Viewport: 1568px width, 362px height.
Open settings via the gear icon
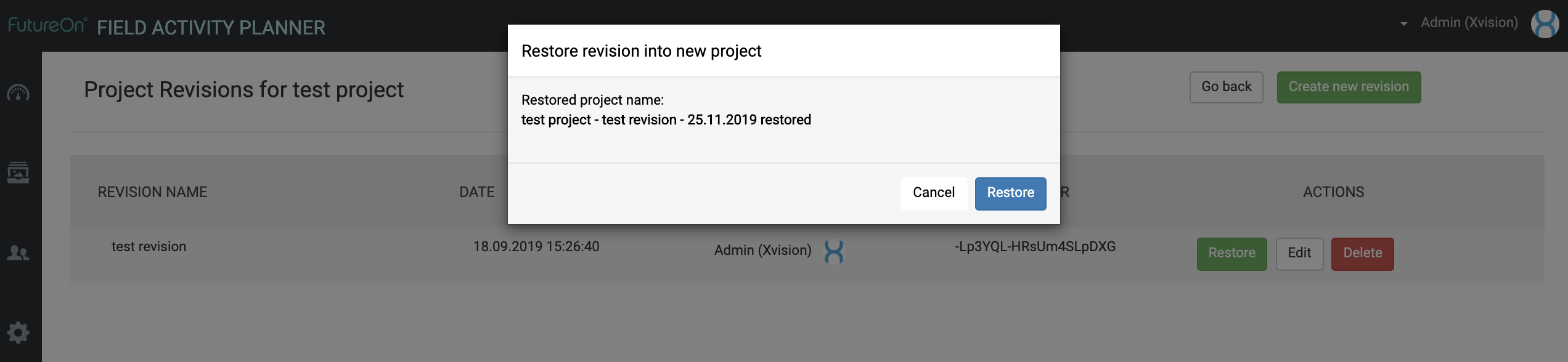[x=19, y=332]
